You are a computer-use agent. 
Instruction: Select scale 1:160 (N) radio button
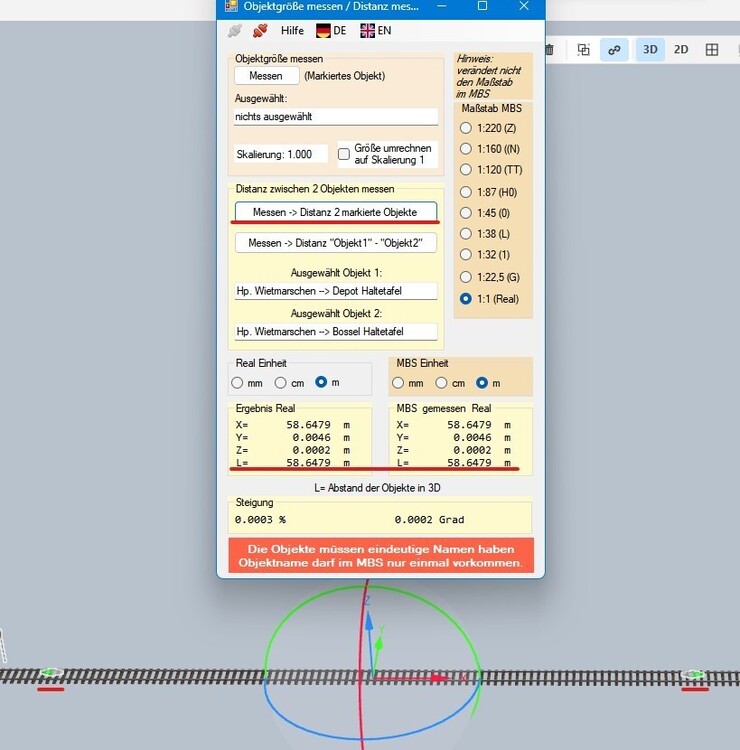coord(466,149)
